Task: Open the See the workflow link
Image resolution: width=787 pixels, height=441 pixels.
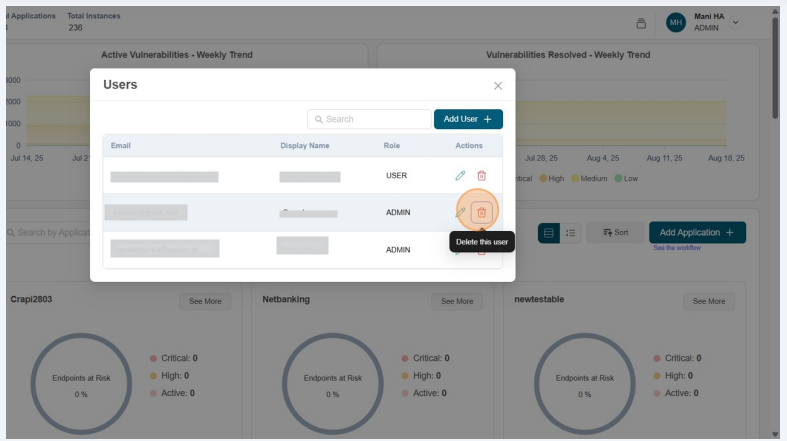Action: pos(677,248)
